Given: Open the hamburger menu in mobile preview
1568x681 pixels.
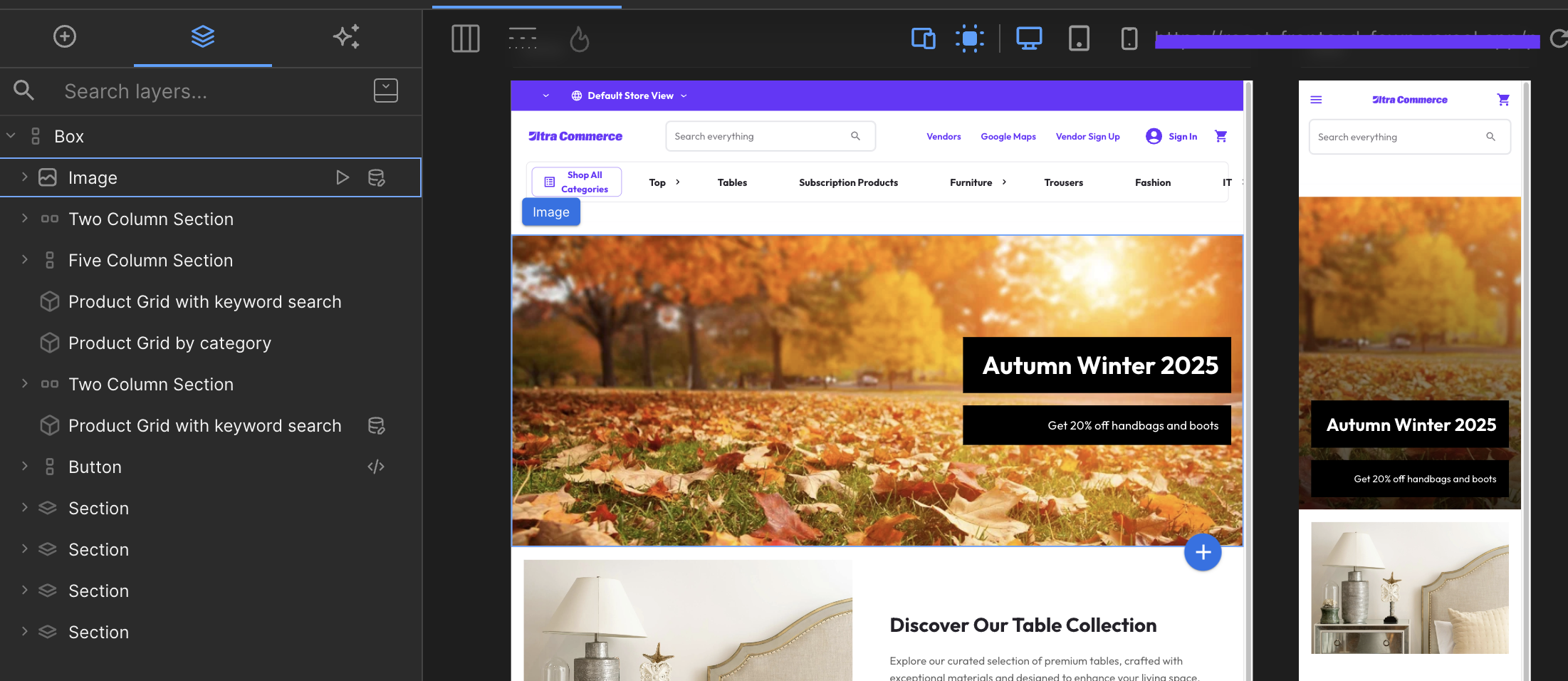Looking at the screenshot, I should click(1316, 100).
